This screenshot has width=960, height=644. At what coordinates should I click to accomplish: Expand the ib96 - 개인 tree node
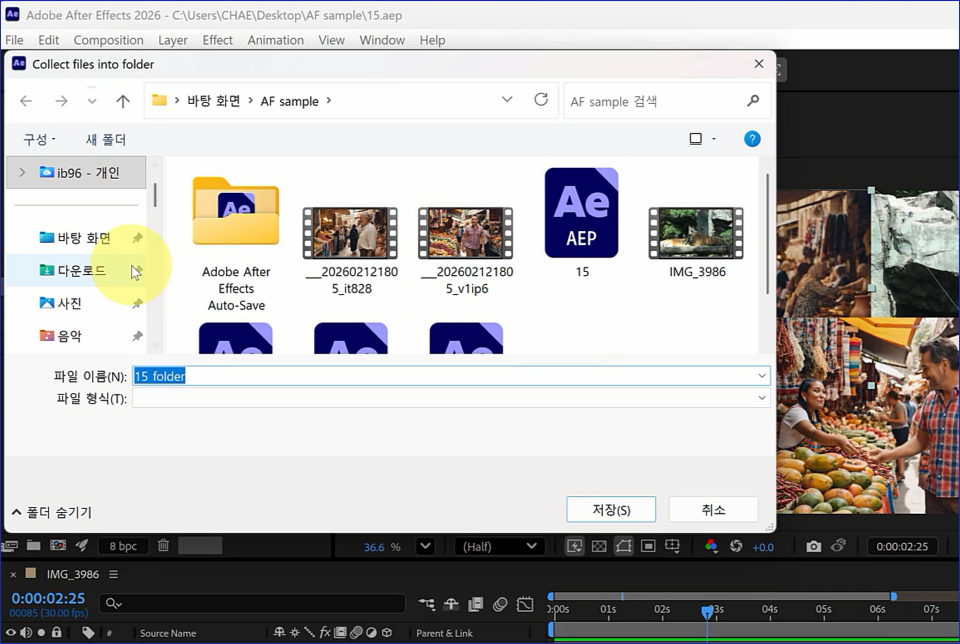tap(22, 173)
